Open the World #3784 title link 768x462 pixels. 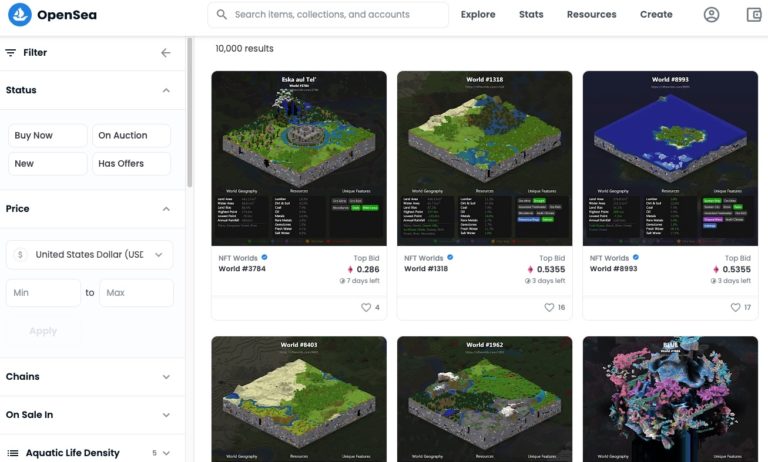tap(242, 268)
